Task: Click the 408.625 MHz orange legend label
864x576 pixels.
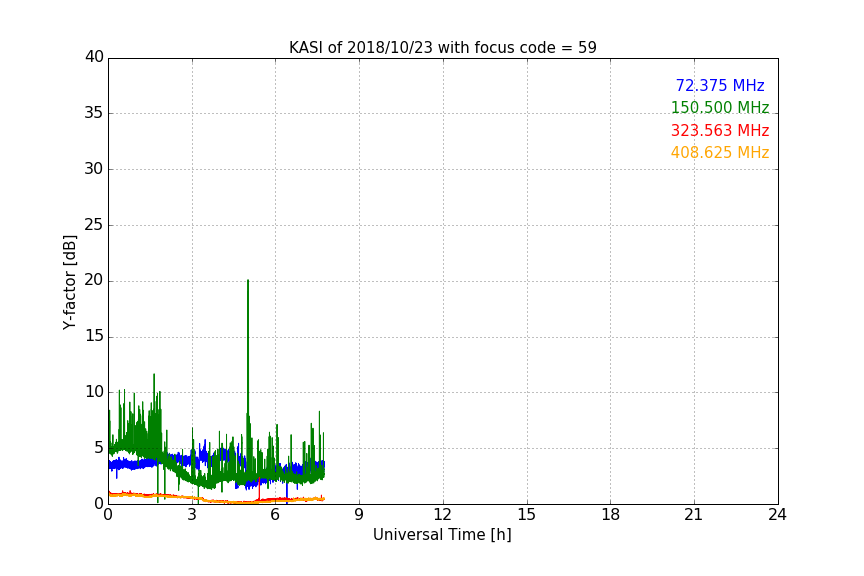Action: click(720, 152)
